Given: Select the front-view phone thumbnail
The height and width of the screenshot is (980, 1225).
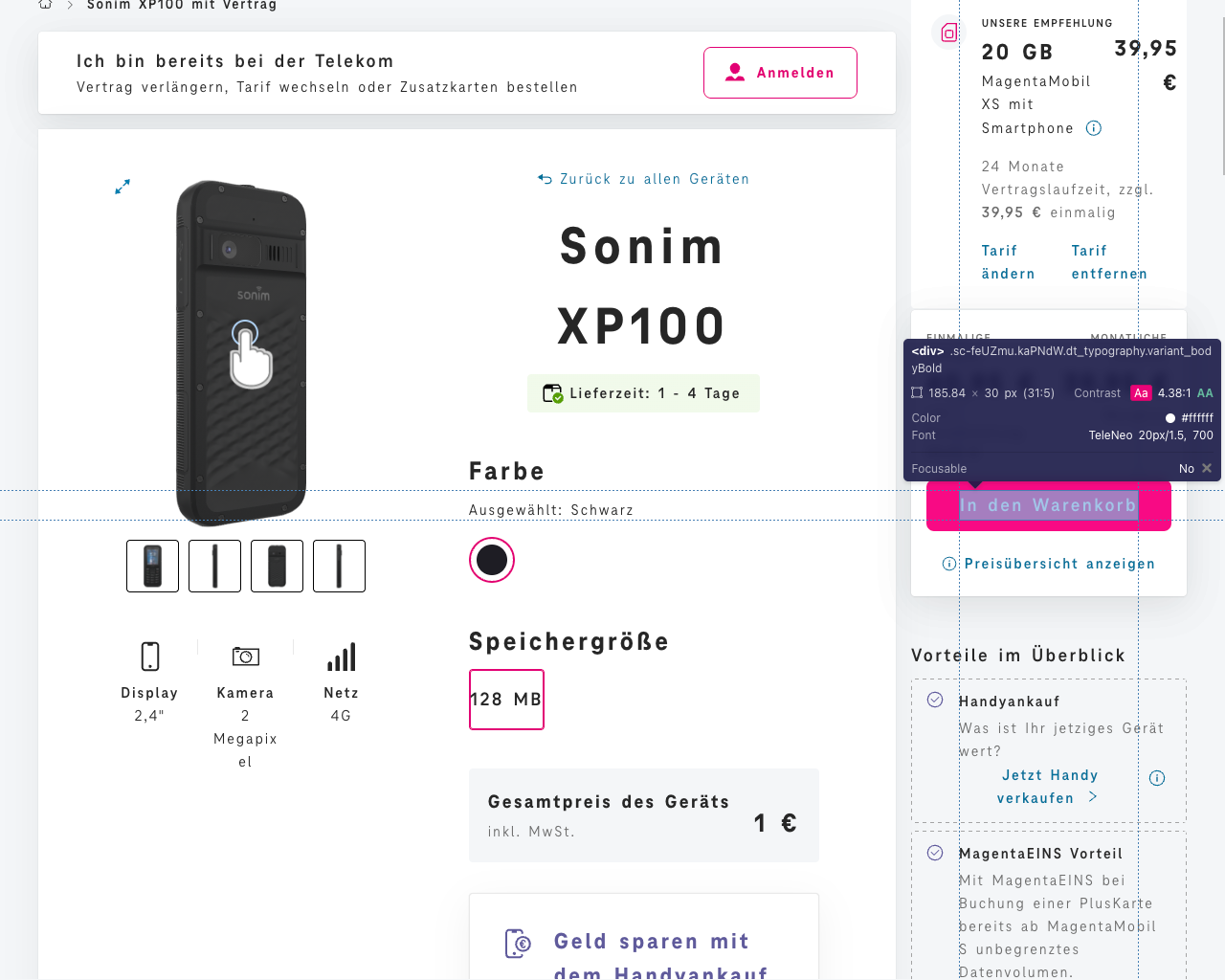Looking at the screenshot, I should pos(152,566).
